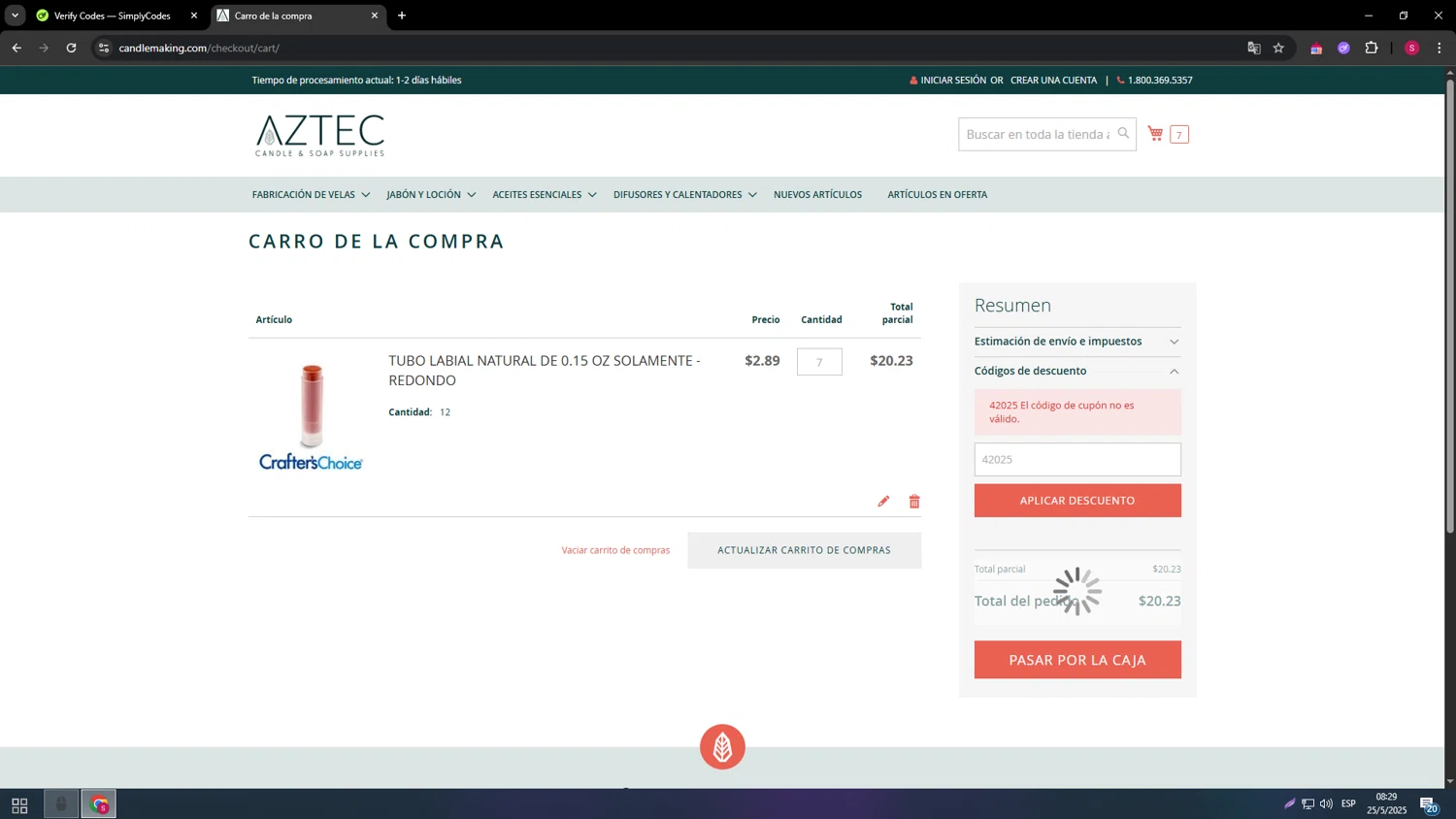Click the coupon code input field
Image resolution: width=1456 pixels, height=819 pixels.
1077,460
